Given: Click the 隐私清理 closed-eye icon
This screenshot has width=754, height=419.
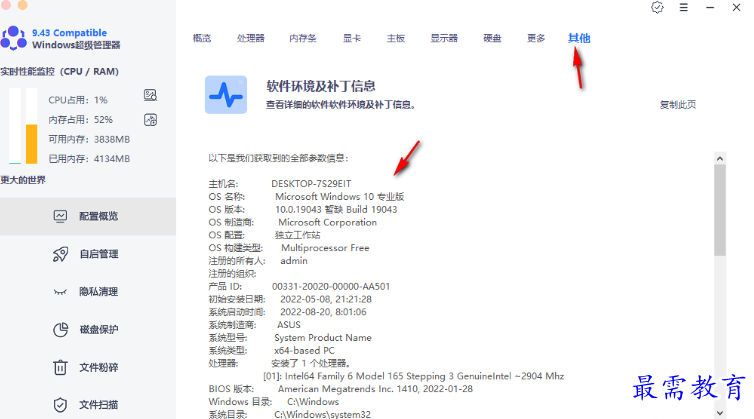Looking at the screenshot, I should [x=60, y=292].
